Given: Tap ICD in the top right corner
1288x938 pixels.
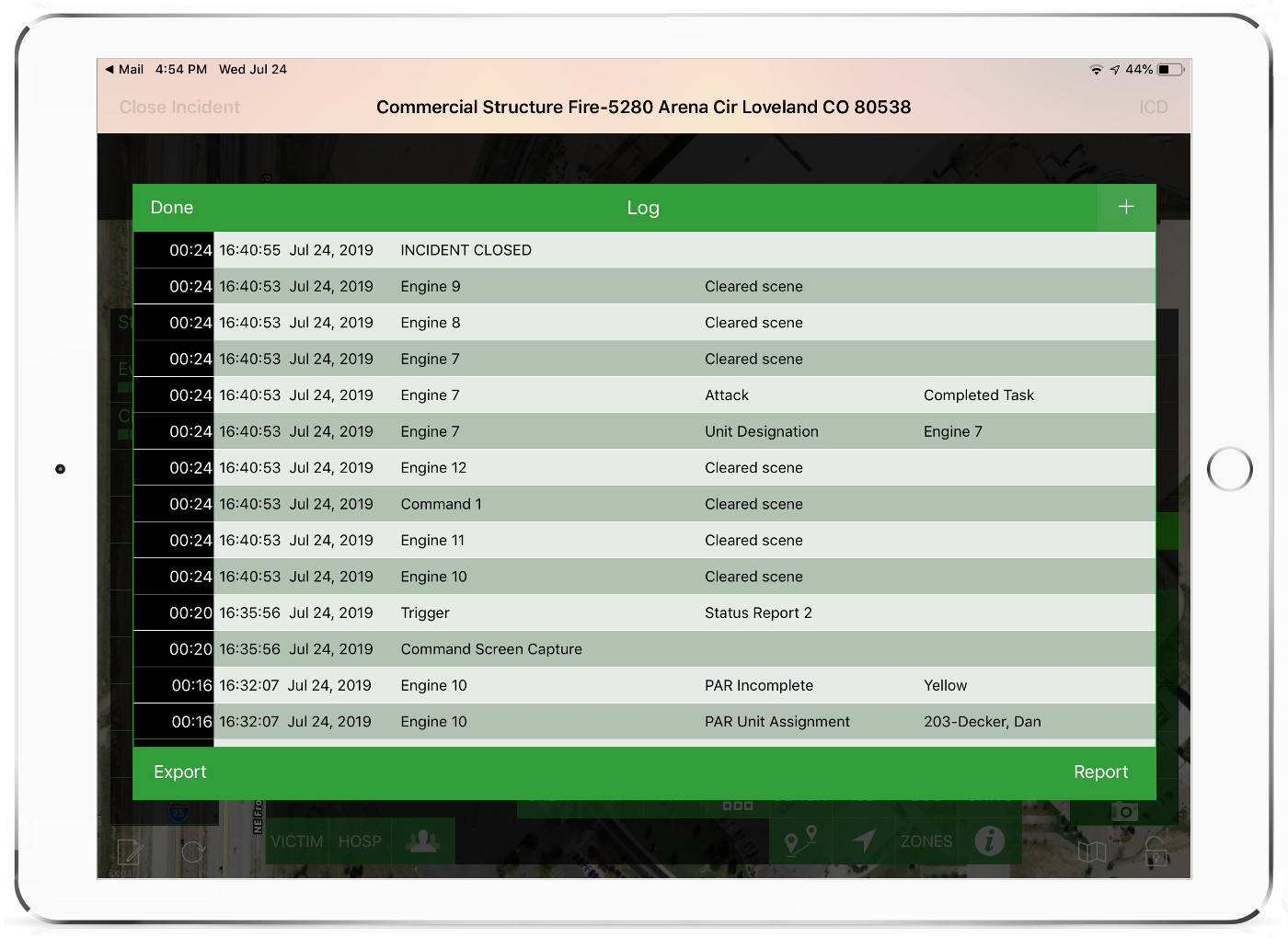Looking at the screenshot, I should pos(1153,108).
